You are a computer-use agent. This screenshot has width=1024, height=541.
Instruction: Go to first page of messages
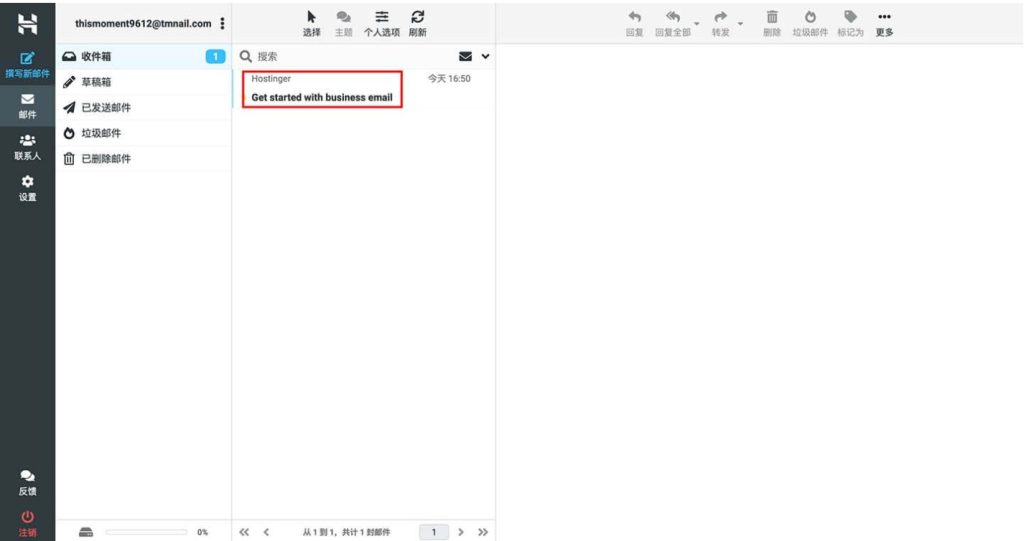(244, 532)
